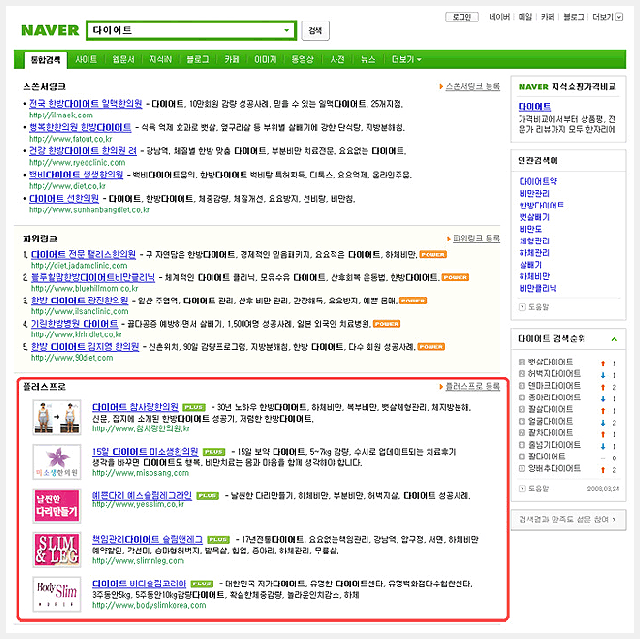This screenshot has height=639, width=640.
Task: Open 다이어트 link in 지식쇼핑 box
Action: point(535,107)
